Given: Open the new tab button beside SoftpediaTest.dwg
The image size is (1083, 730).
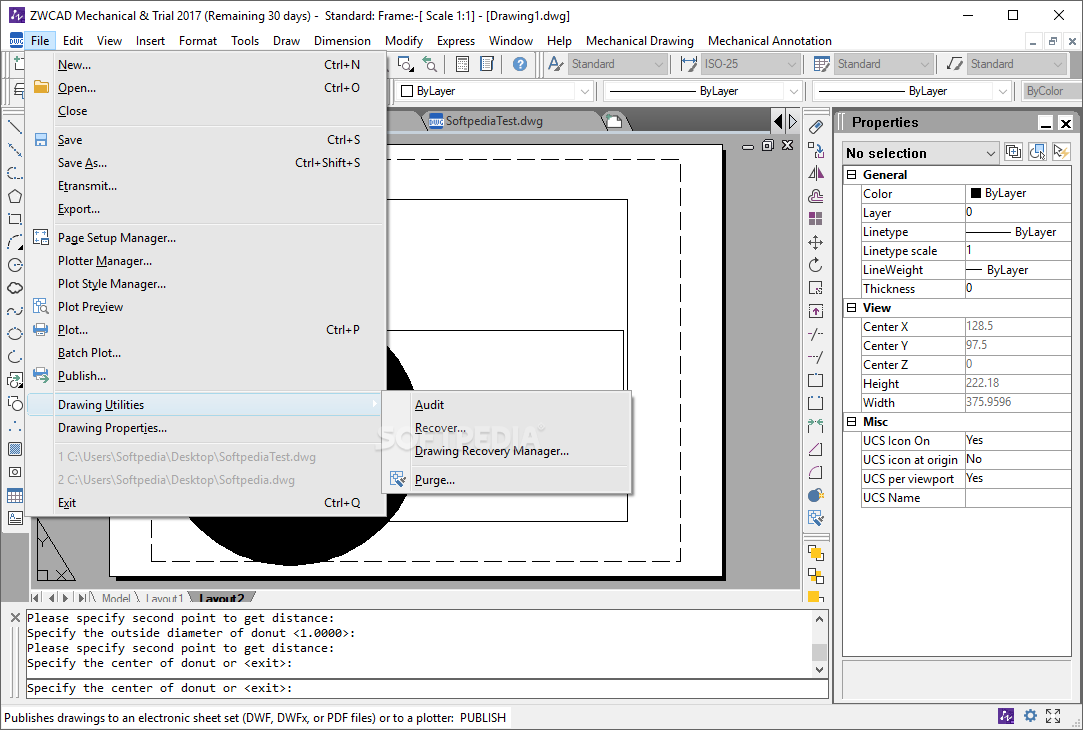Looking at the screenshot, I should 614,122.
